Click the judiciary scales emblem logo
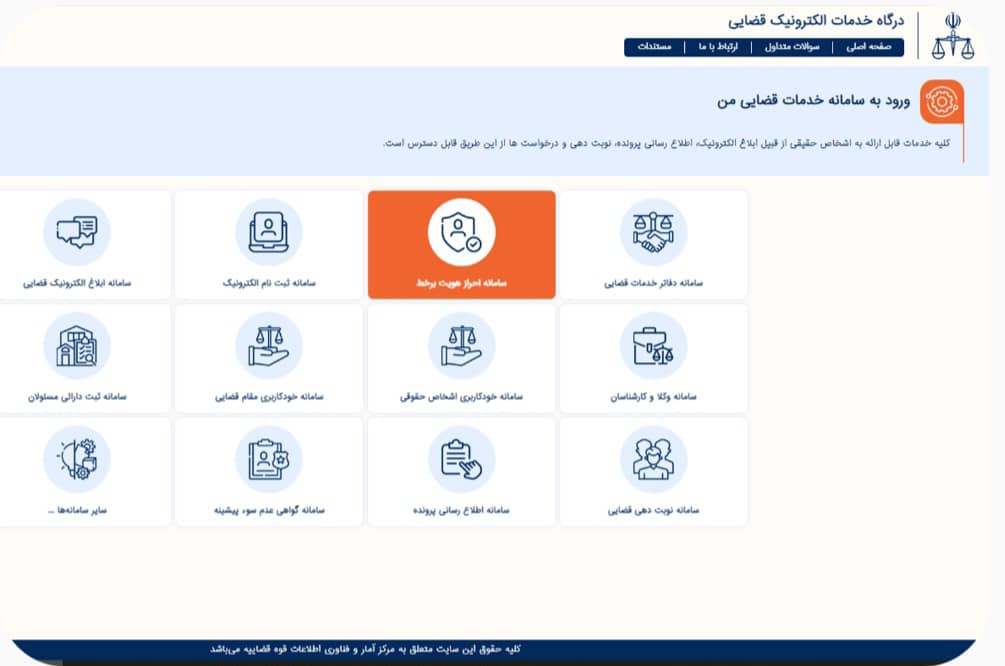 (952, 36)
